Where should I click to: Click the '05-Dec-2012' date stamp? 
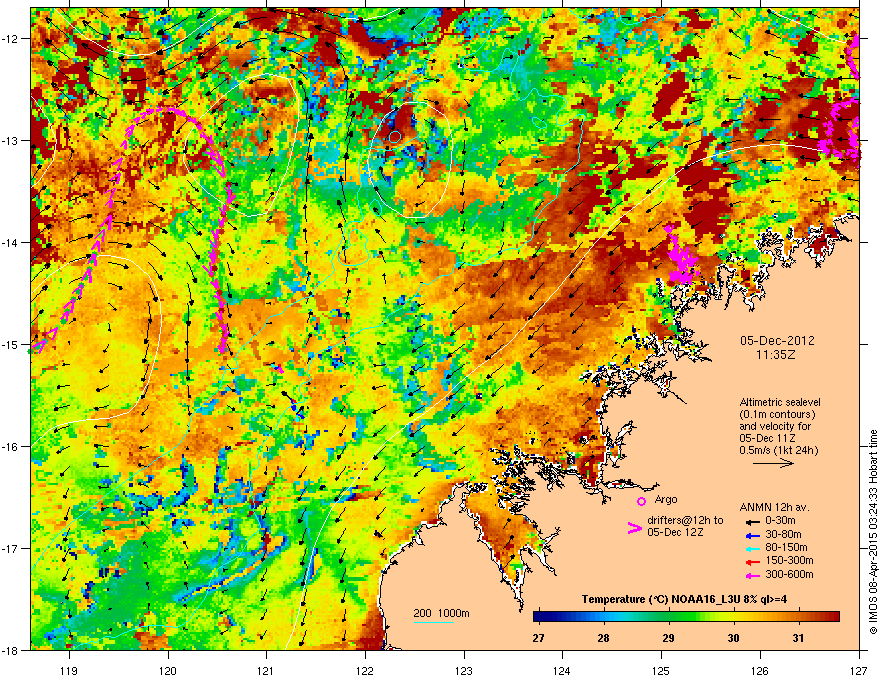[x=777, y=341]
